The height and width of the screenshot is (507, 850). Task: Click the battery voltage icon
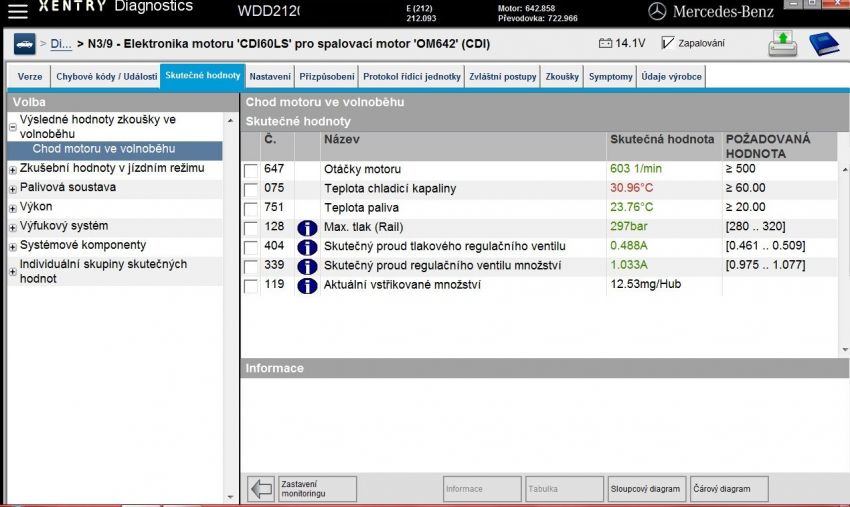click(605, 43)
